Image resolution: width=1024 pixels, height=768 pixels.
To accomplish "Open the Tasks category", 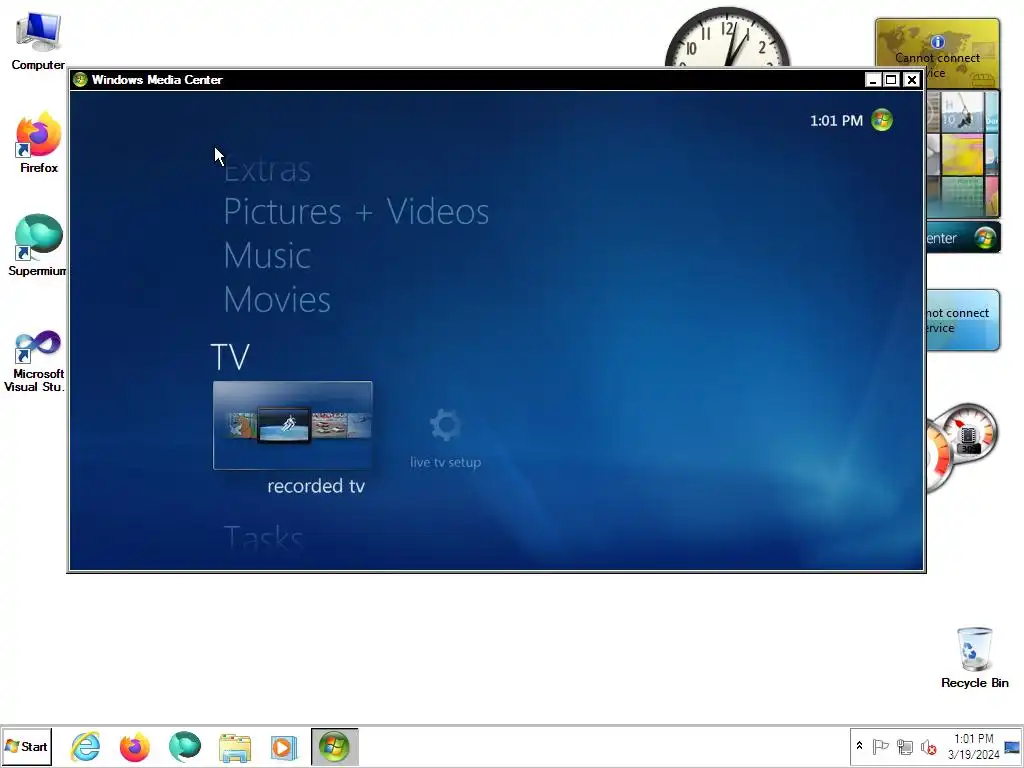I will point(263,538).
